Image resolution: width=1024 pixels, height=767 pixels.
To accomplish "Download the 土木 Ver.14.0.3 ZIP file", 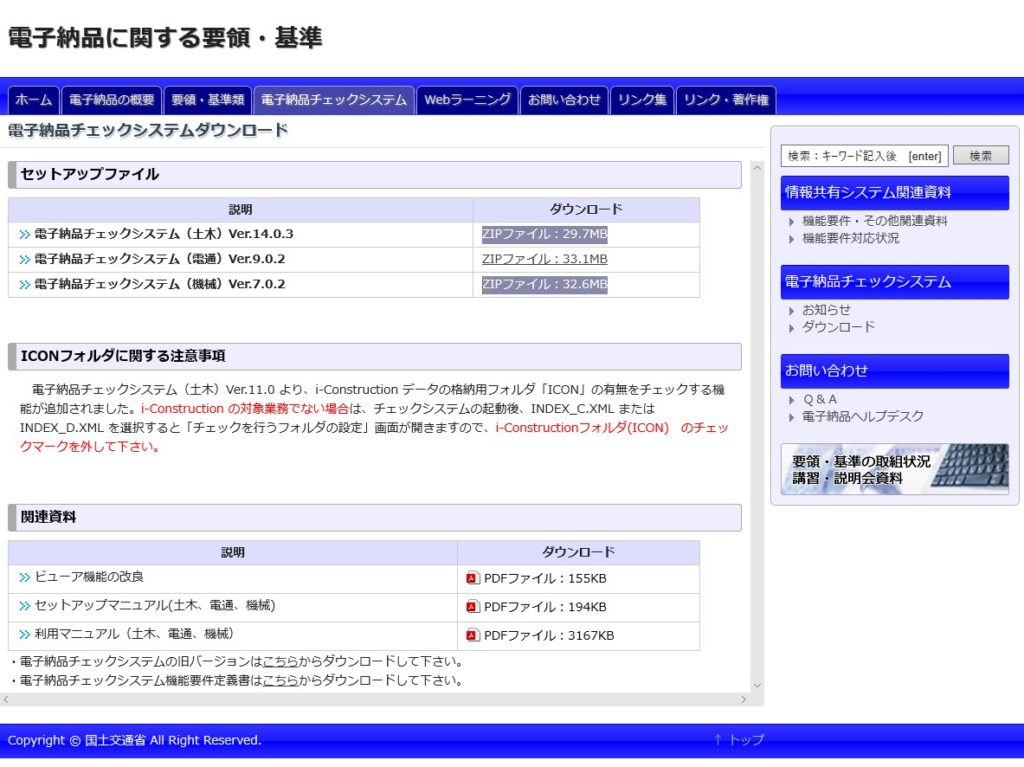I will [544, 234].
